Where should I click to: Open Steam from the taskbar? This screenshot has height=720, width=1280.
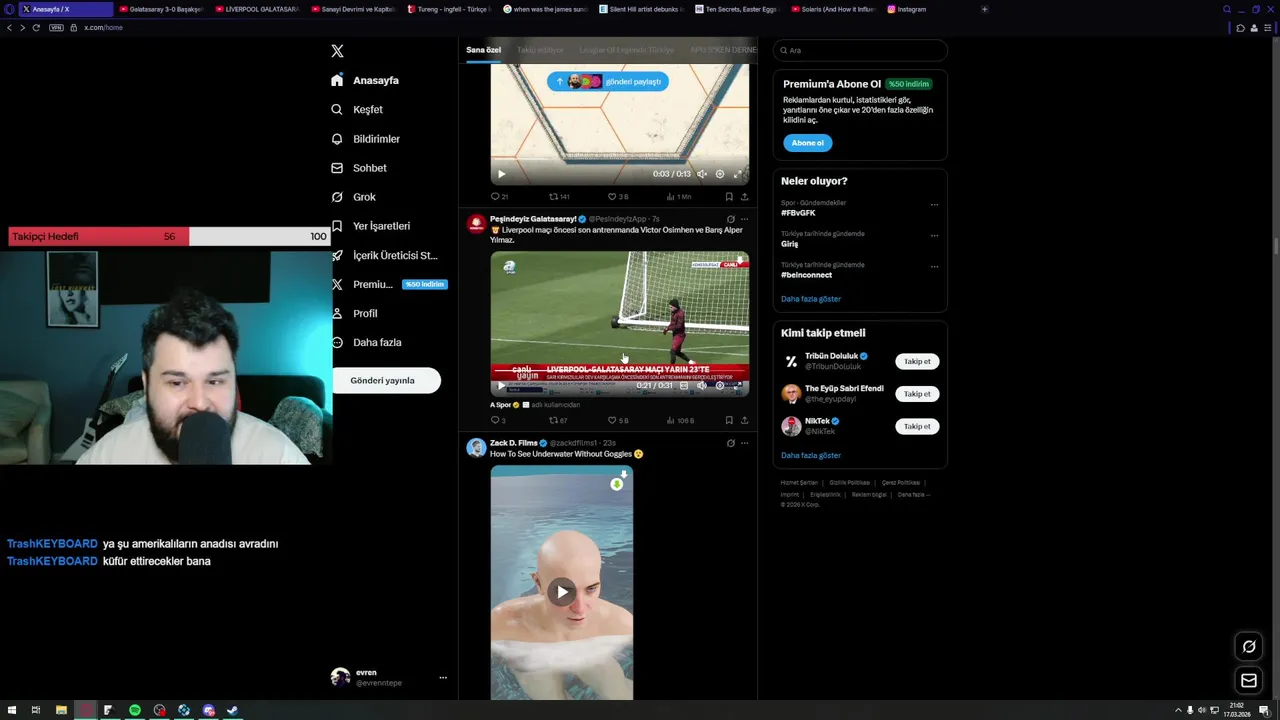pyautogui.click(x=233, y=710)
